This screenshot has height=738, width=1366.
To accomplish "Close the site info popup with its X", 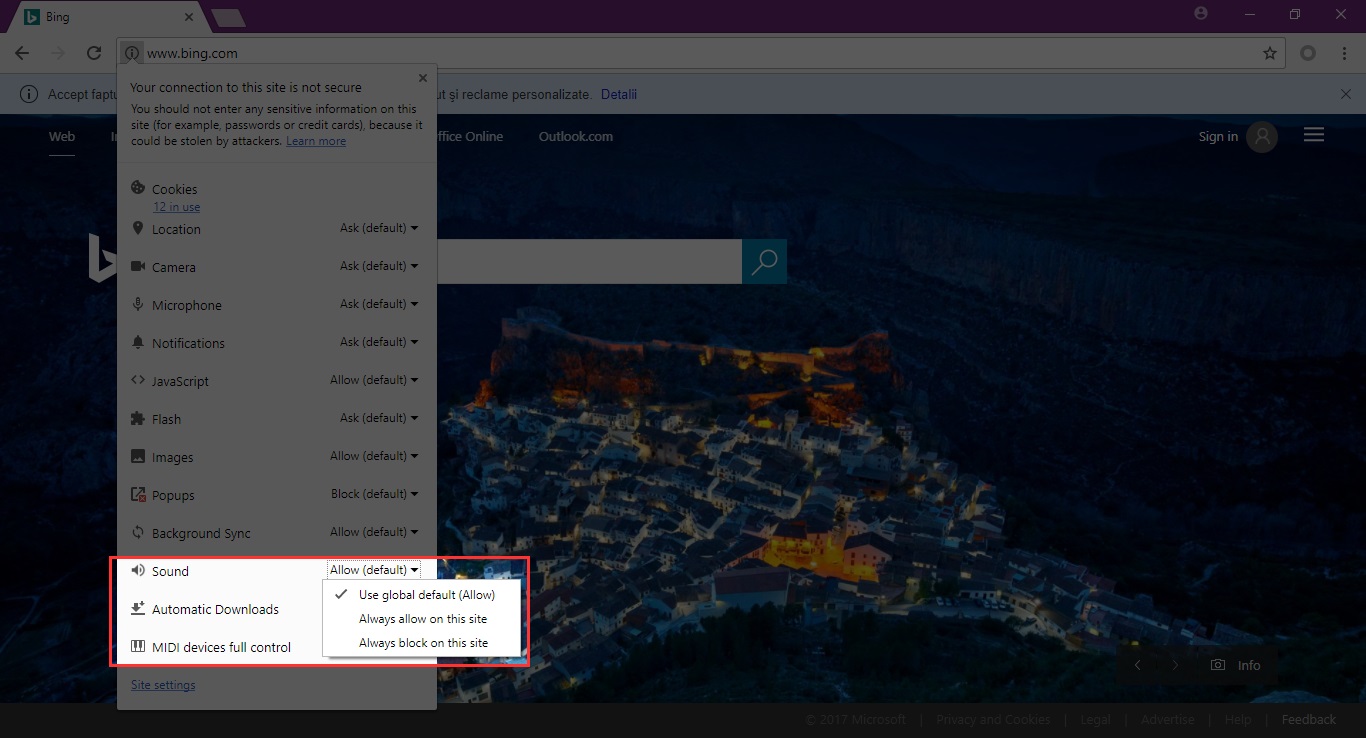I will pyautogui.click(x=423, y=78).
